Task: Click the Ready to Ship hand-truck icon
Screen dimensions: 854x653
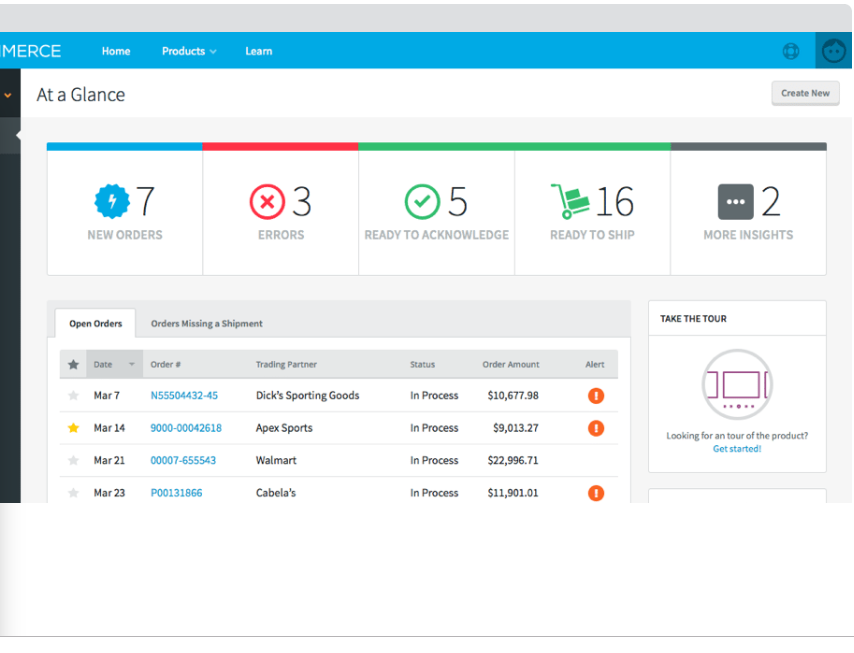Action: pos(571,200)
